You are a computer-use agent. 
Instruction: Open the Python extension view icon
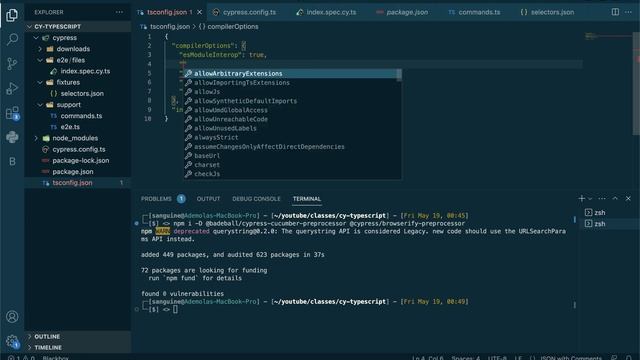pyautogui.click(x=12, y=137)
